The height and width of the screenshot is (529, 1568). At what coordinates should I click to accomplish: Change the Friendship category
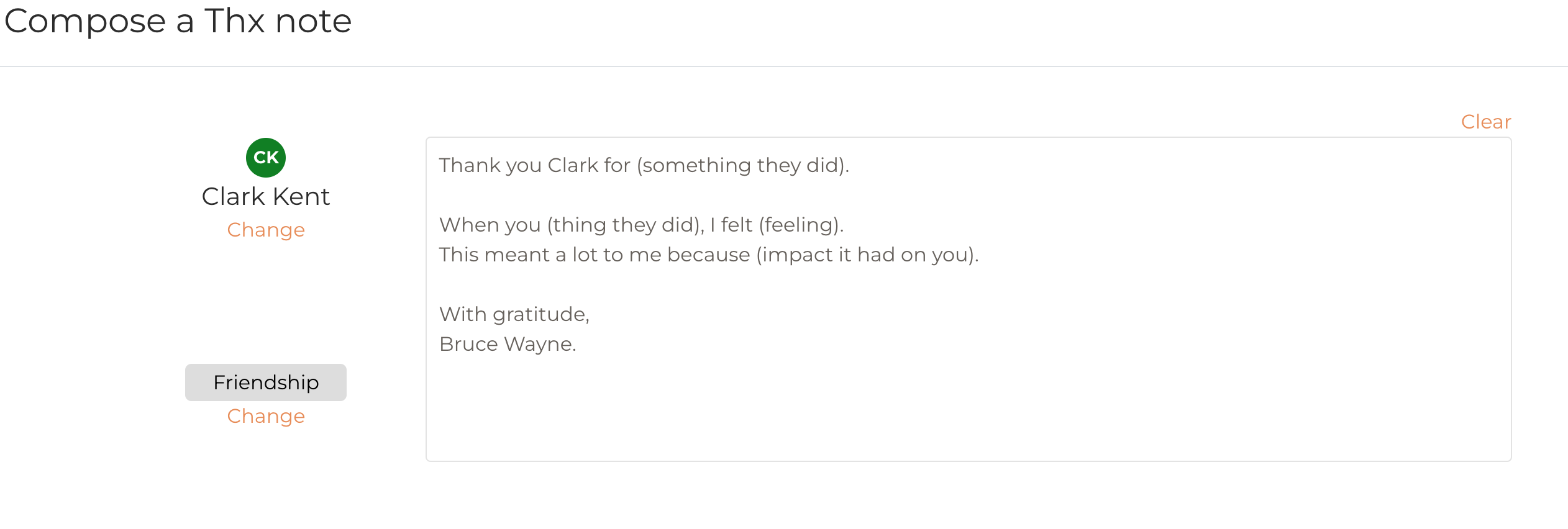(266, 416)
